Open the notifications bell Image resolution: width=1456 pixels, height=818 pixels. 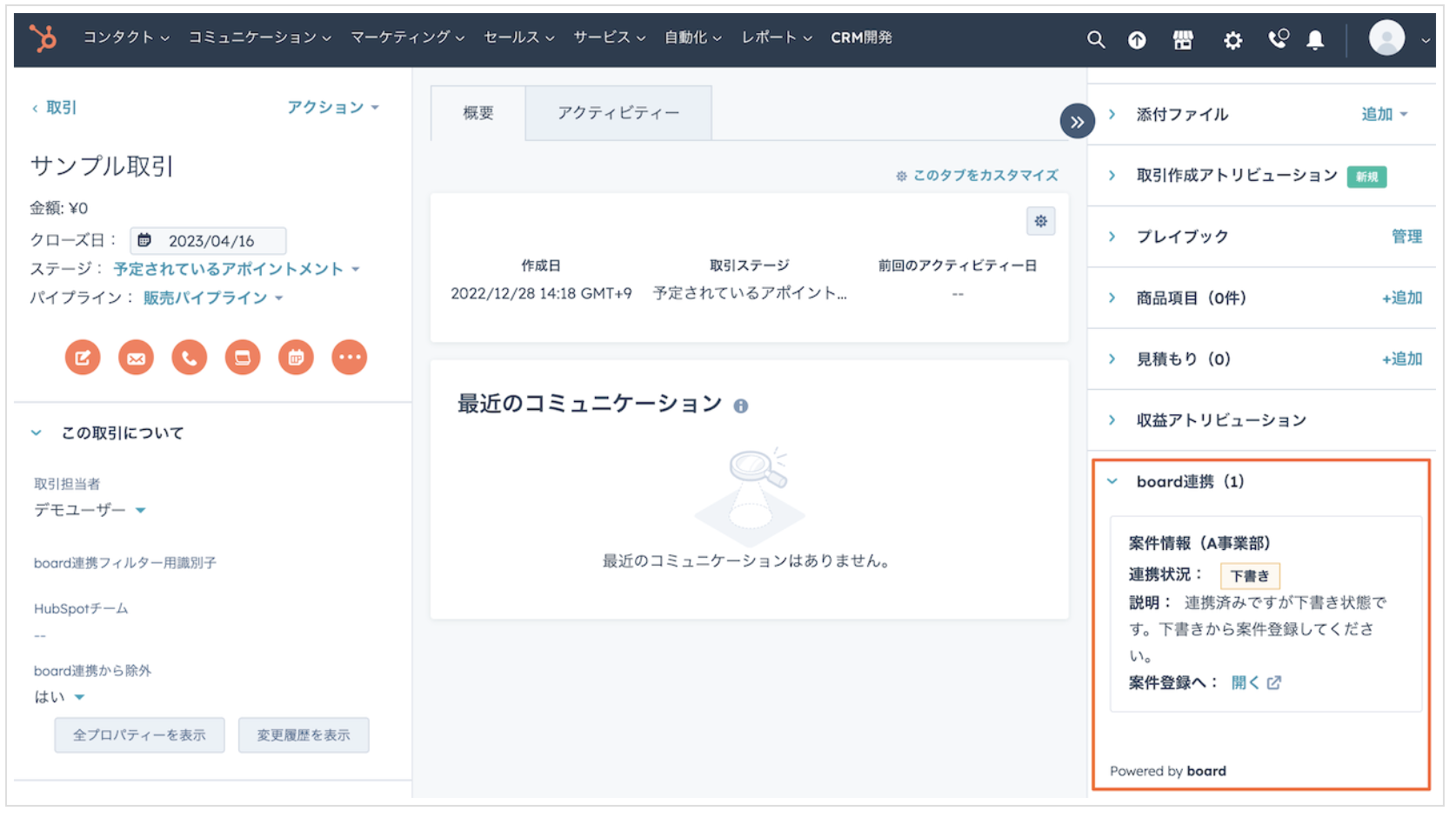[1315, 40]
